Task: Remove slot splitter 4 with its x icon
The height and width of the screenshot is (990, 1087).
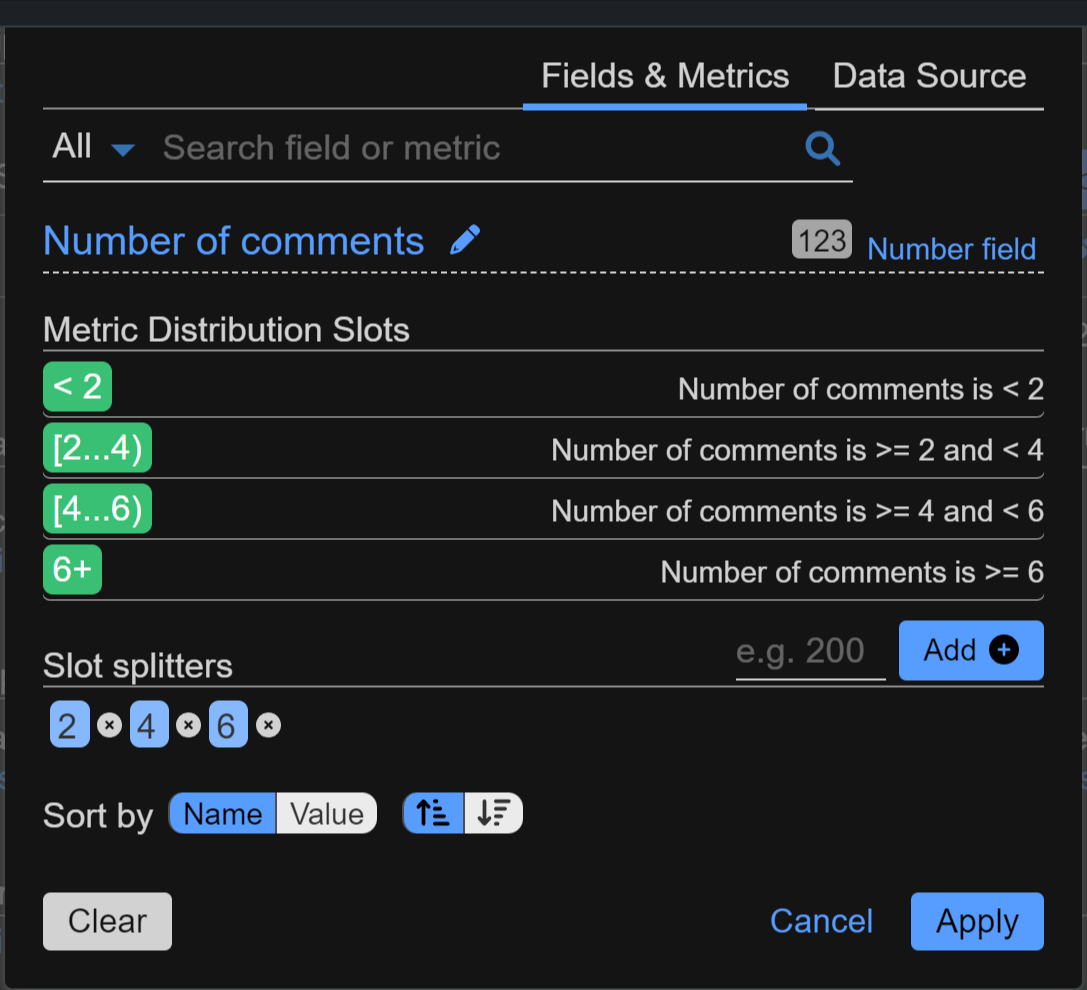Action: pos(188,726)
